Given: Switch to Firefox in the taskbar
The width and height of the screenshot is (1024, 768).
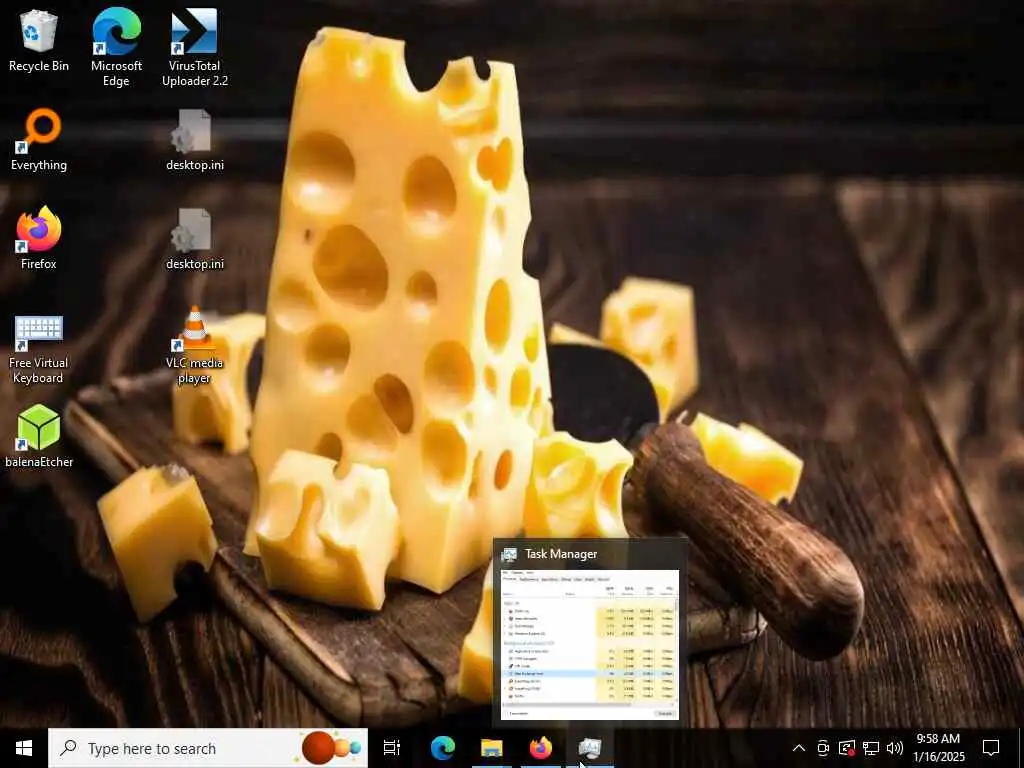Looking at the screenshot, I should coord(541,748).
